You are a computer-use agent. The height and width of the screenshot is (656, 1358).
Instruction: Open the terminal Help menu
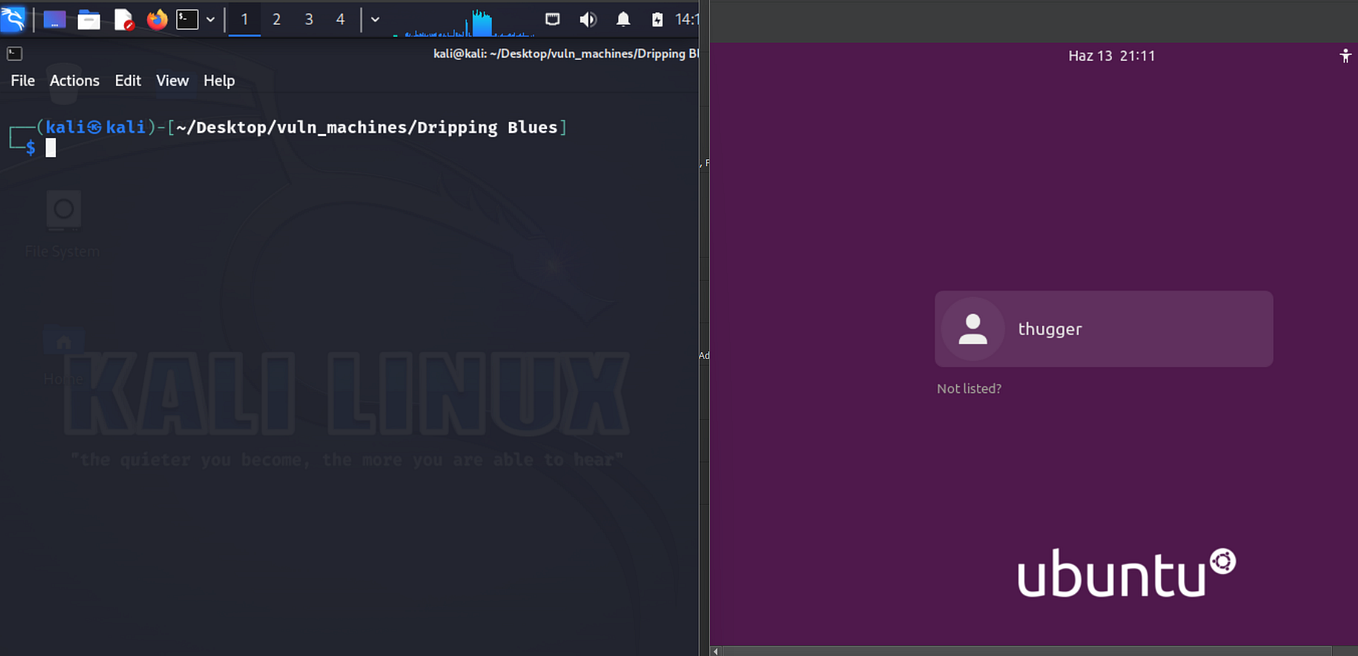pos(219,81)
